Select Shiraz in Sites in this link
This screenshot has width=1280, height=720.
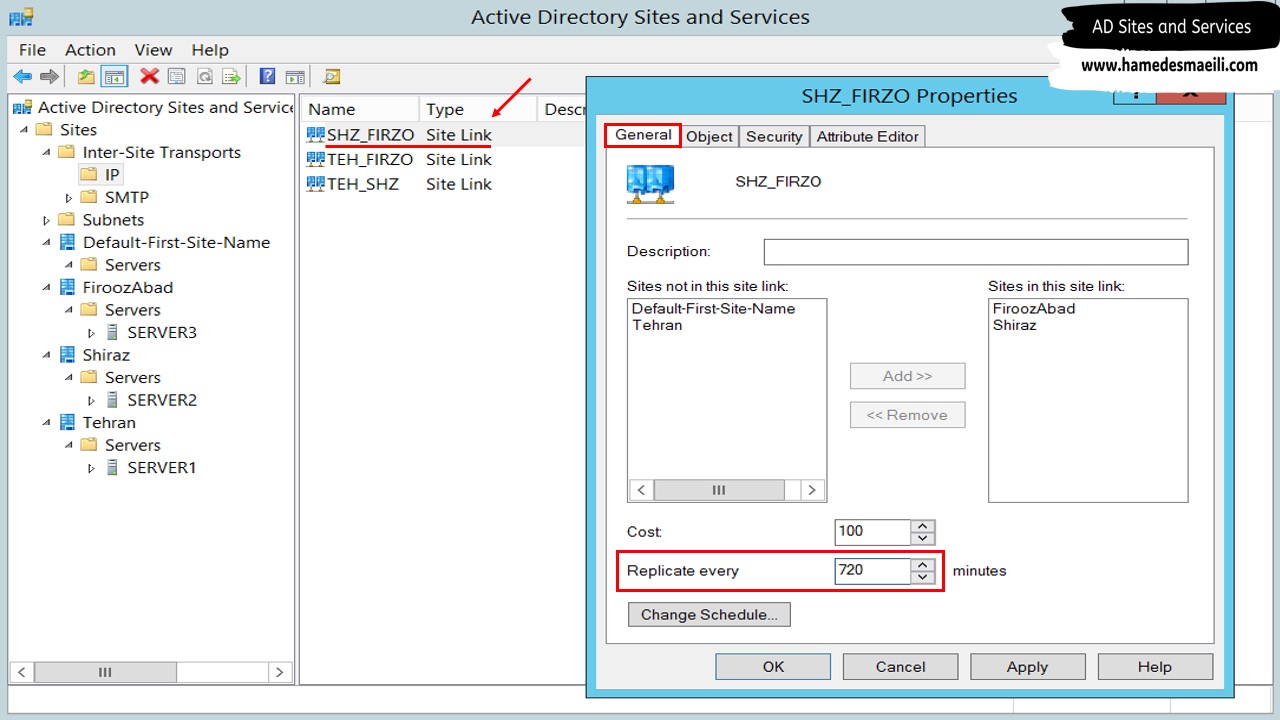coord(1014,325)
